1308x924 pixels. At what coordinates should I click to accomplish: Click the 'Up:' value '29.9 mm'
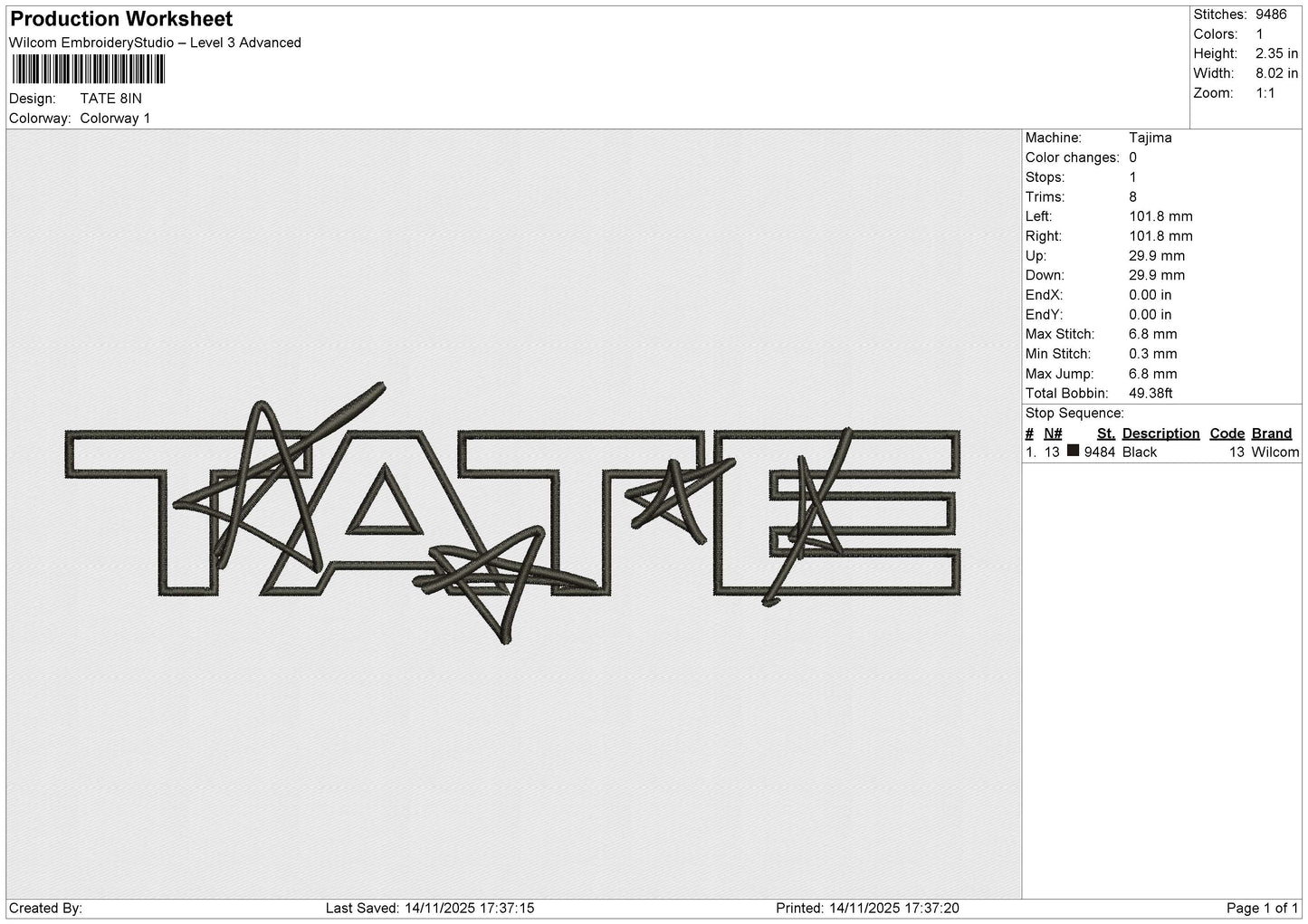[x=1157, y=255]
